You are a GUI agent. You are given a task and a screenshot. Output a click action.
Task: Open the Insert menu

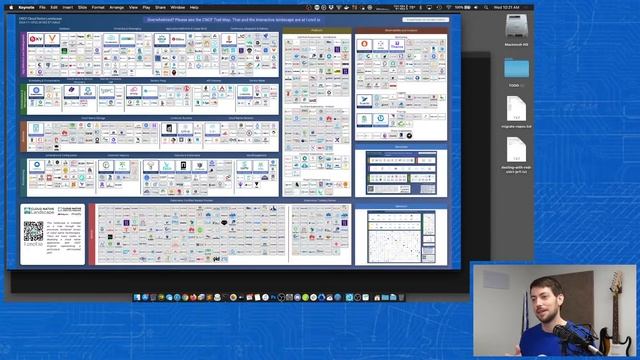point(68,7)
